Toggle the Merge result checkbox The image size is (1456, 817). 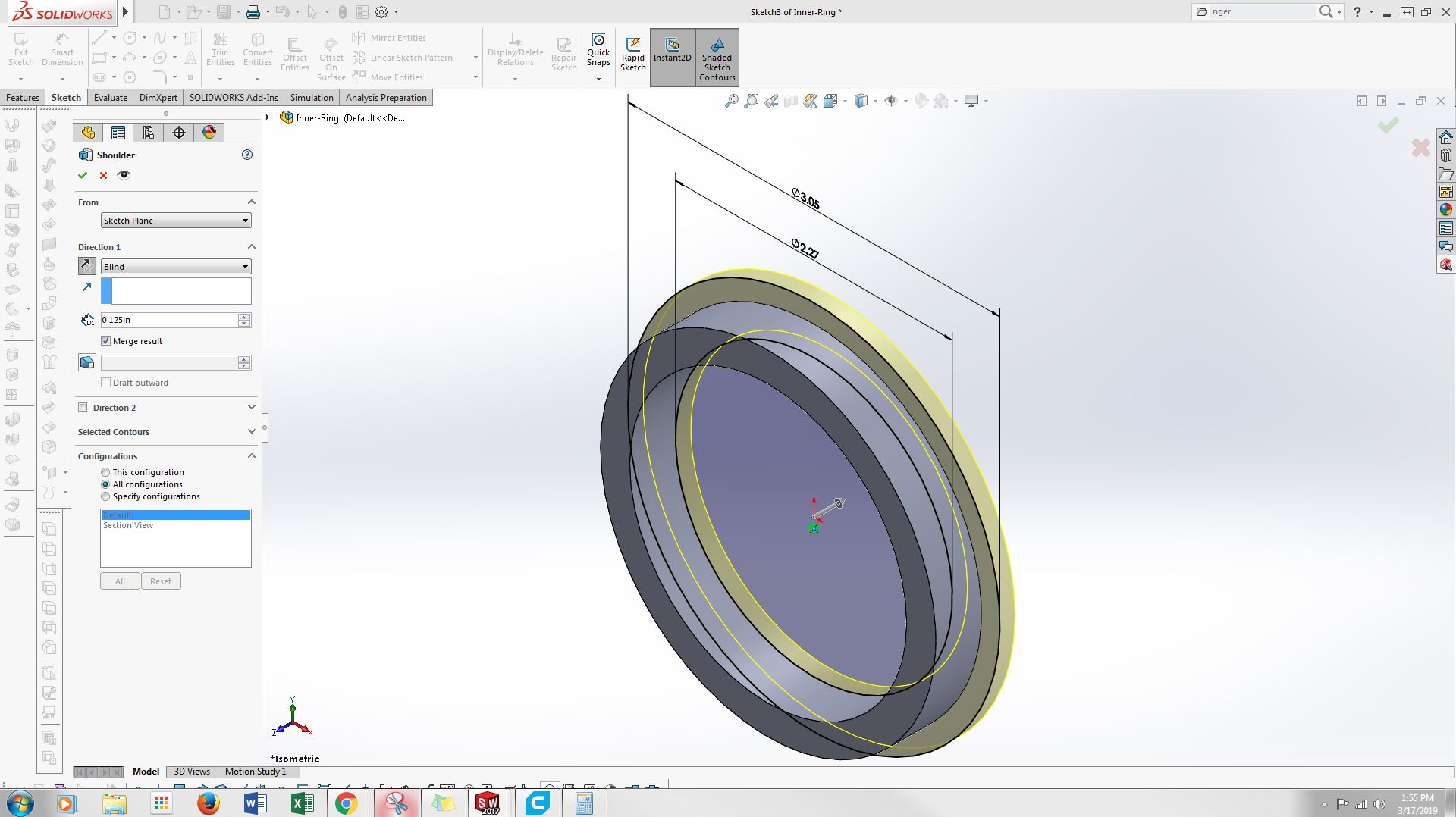[106, 341]
